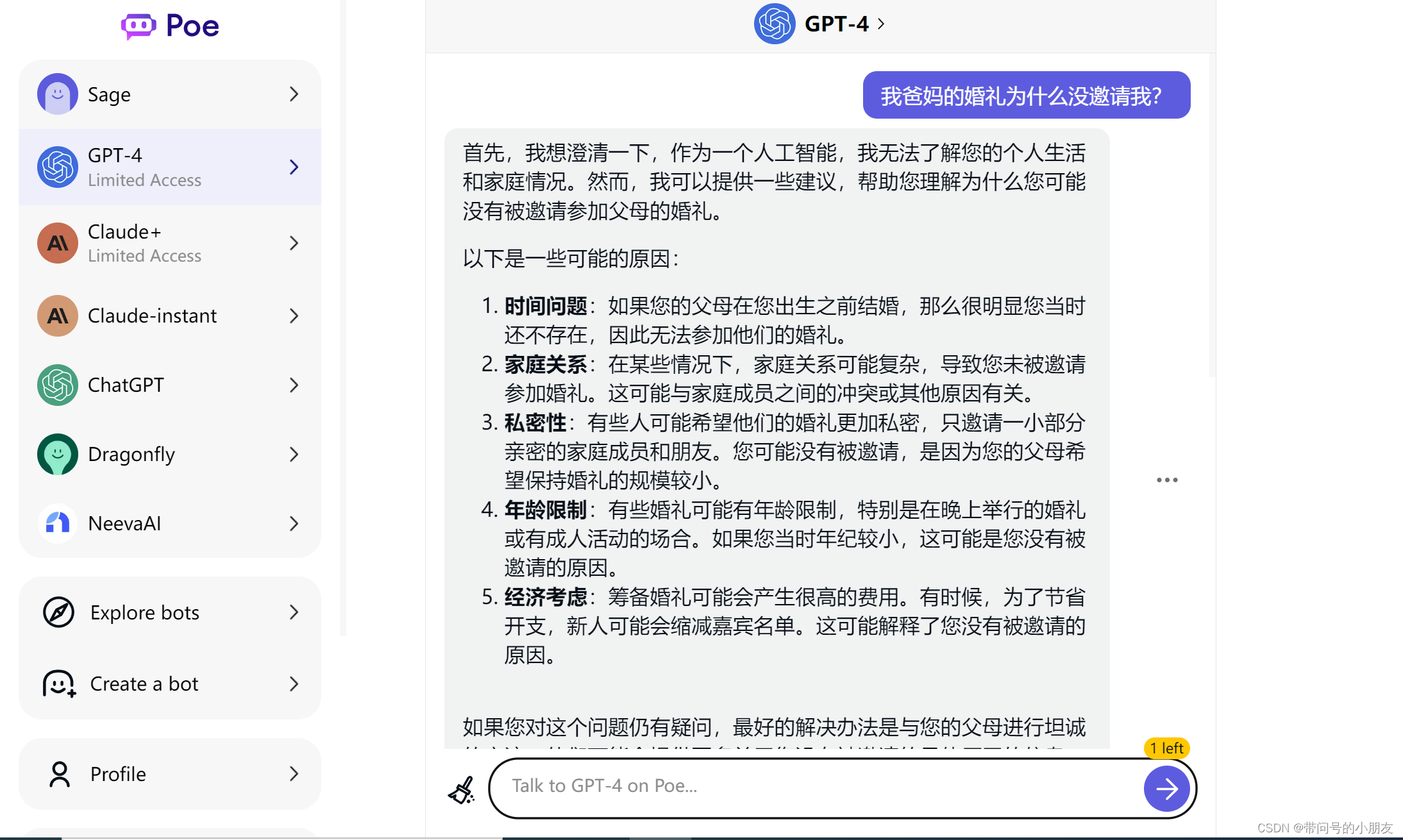Click the GPT-4 title in chat header

point(837,24)
